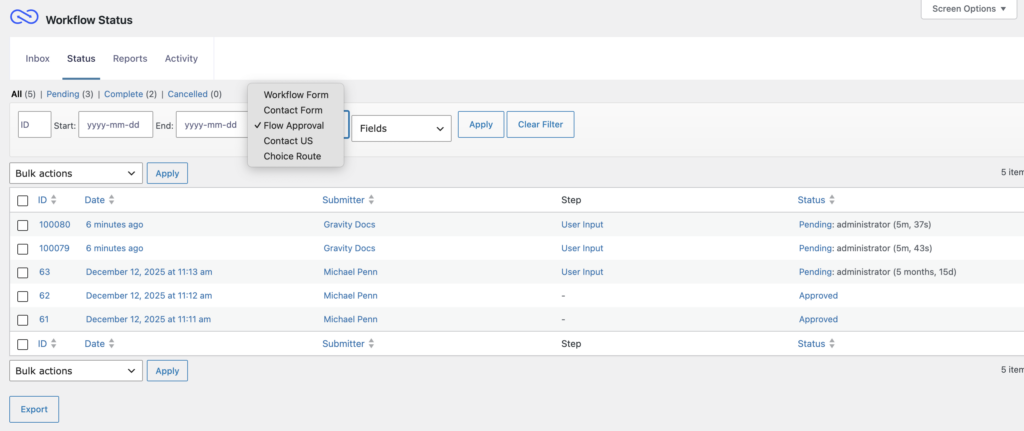This screenshot has width=1024, height=431.
Task: Open the top Bulk actions dropdown
Action: point(76,174)
